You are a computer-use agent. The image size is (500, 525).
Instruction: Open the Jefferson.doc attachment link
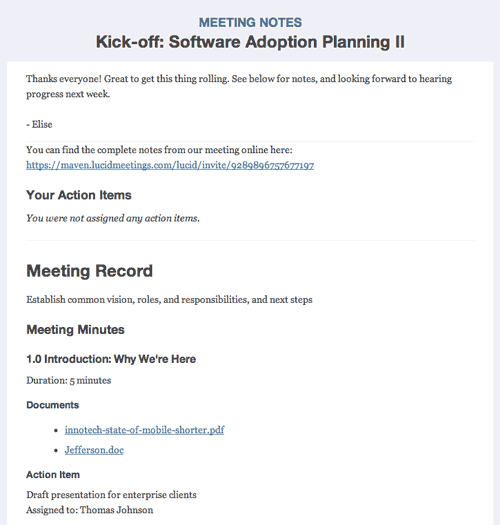click(94, 450)
